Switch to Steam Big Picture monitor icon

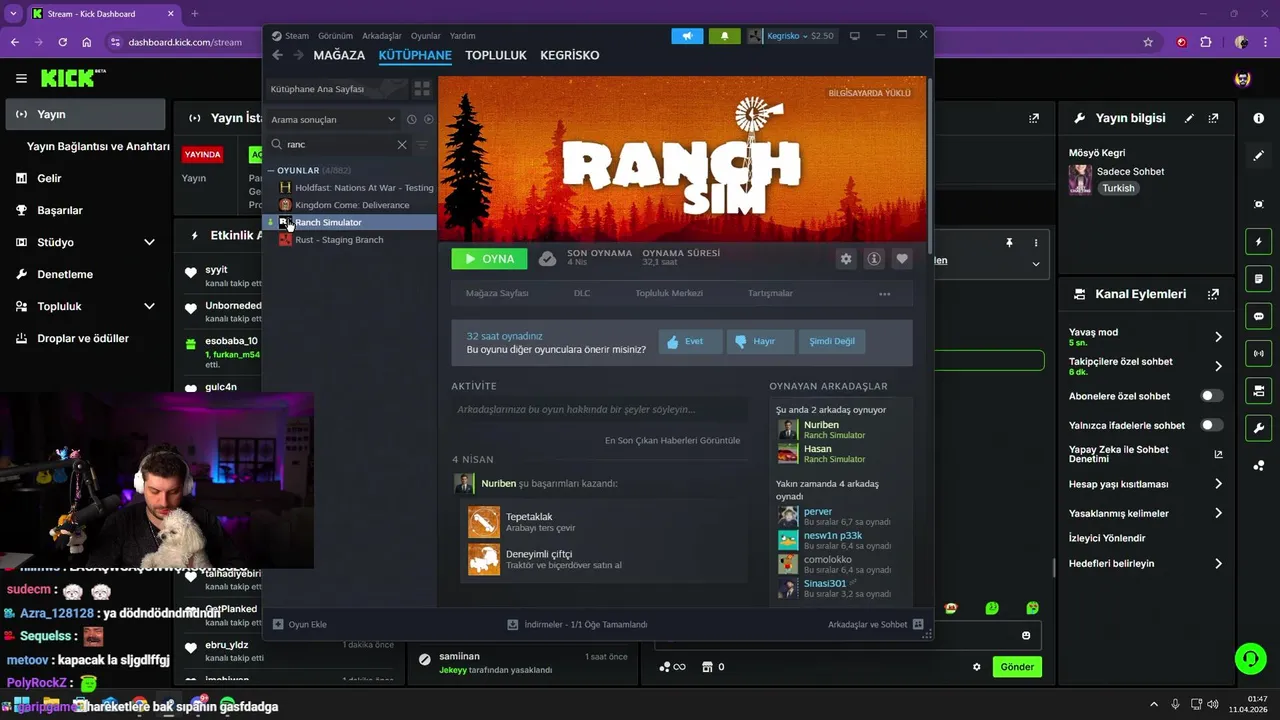click(x=855, y=36)
